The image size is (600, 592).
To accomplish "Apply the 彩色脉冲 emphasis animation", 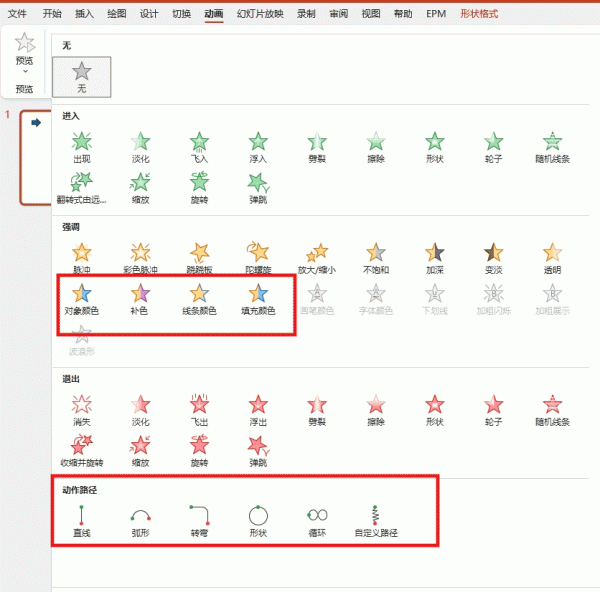I will (140, 258).
